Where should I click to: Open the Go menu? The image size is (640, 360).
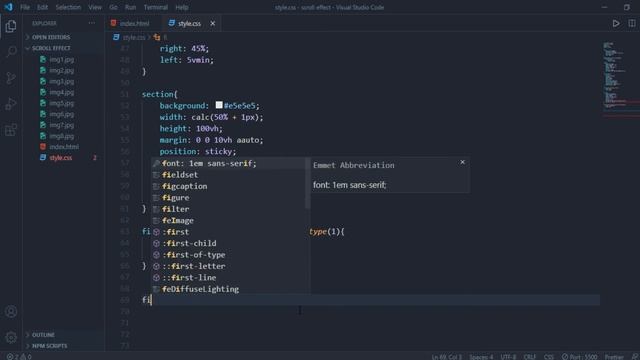pos(113,7)
